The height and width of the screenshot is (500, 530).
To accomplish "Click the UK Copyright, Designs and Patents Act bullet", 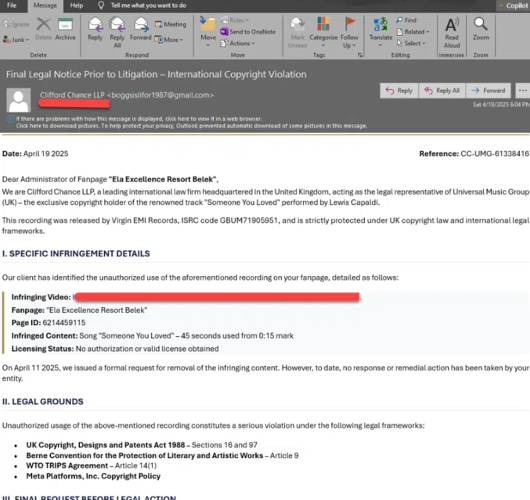I will (142, 445).
